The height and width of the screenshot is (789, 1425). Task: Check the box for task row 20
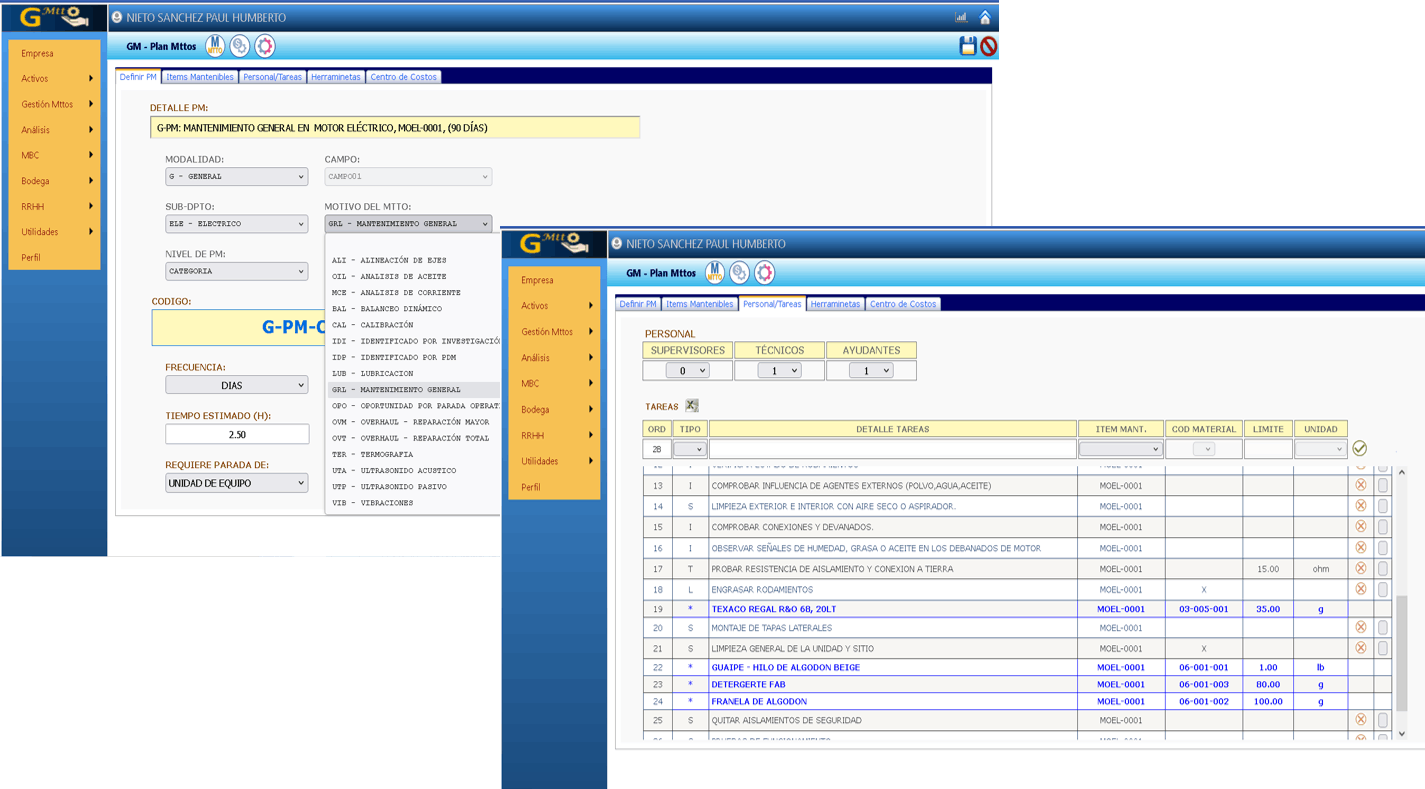tap(1383, 628)
